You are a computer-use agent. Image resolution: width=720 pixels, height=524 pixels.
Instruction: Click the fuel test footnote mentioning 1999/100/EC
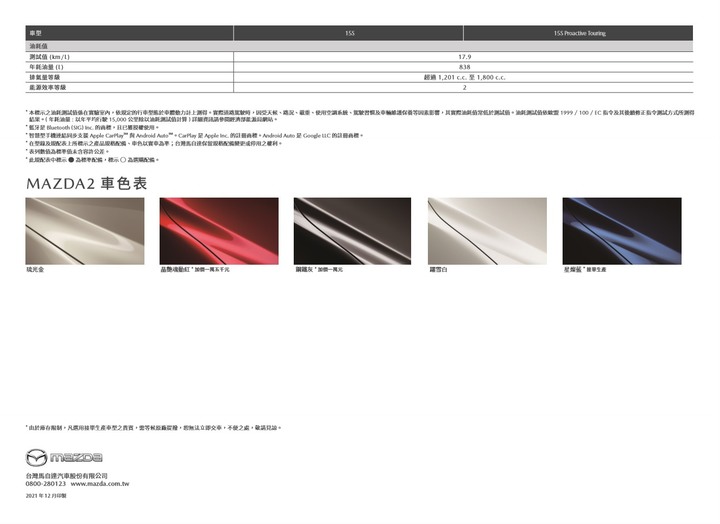click(360, 116)
